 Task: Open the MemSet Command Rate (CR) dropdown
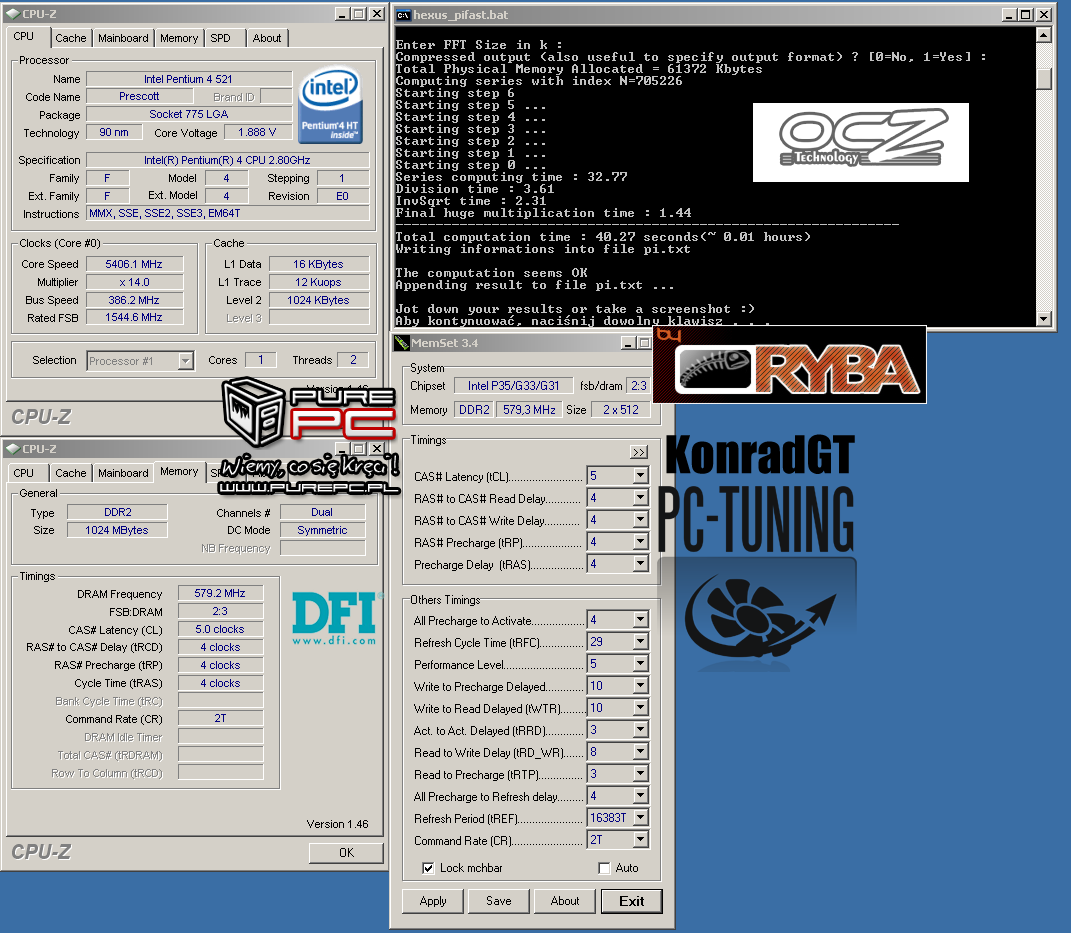640,839
